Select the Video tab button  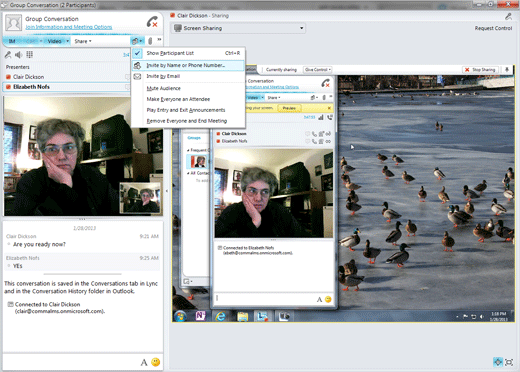pos(54,41)
